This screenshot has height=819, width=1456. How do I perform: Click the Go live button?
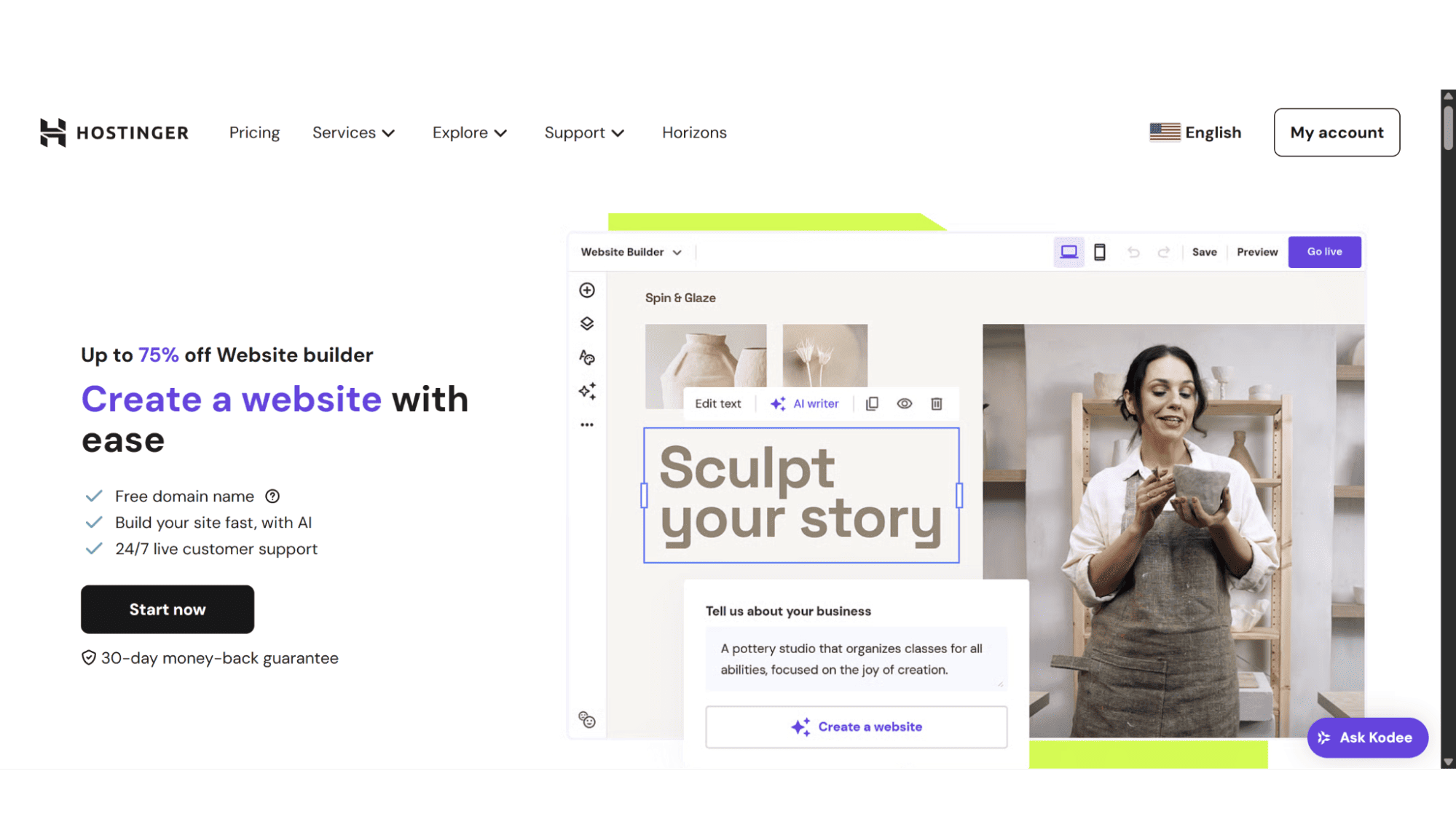pyautogui.click(x=1324, y=252)
